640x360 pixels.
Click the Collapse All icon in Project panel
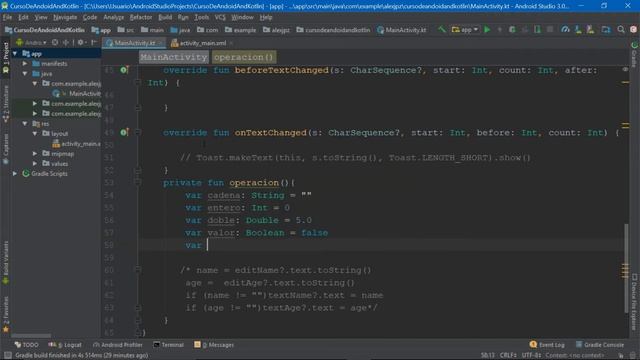click(65, 42)
